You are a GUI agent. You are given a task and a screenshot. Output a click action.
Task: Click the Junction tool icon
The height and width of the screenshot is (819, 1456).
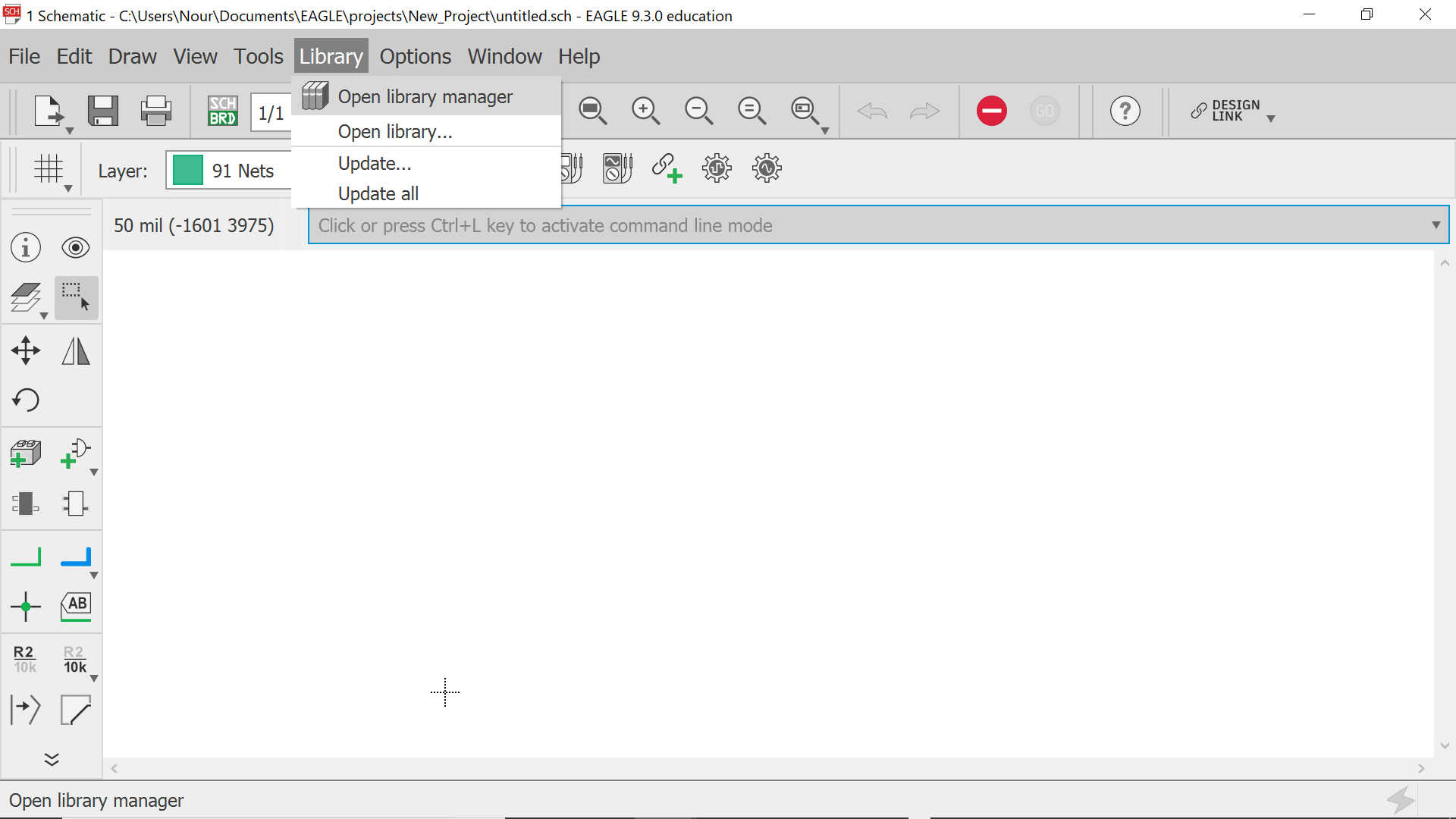[26, 606]
